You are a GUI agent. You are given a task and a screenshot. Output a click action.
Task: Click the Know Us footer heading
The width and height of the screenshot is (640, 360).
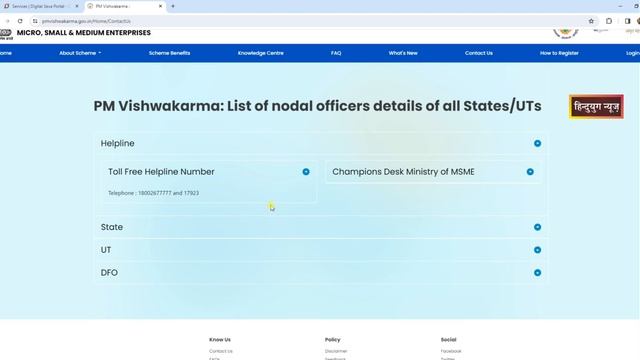220,340
